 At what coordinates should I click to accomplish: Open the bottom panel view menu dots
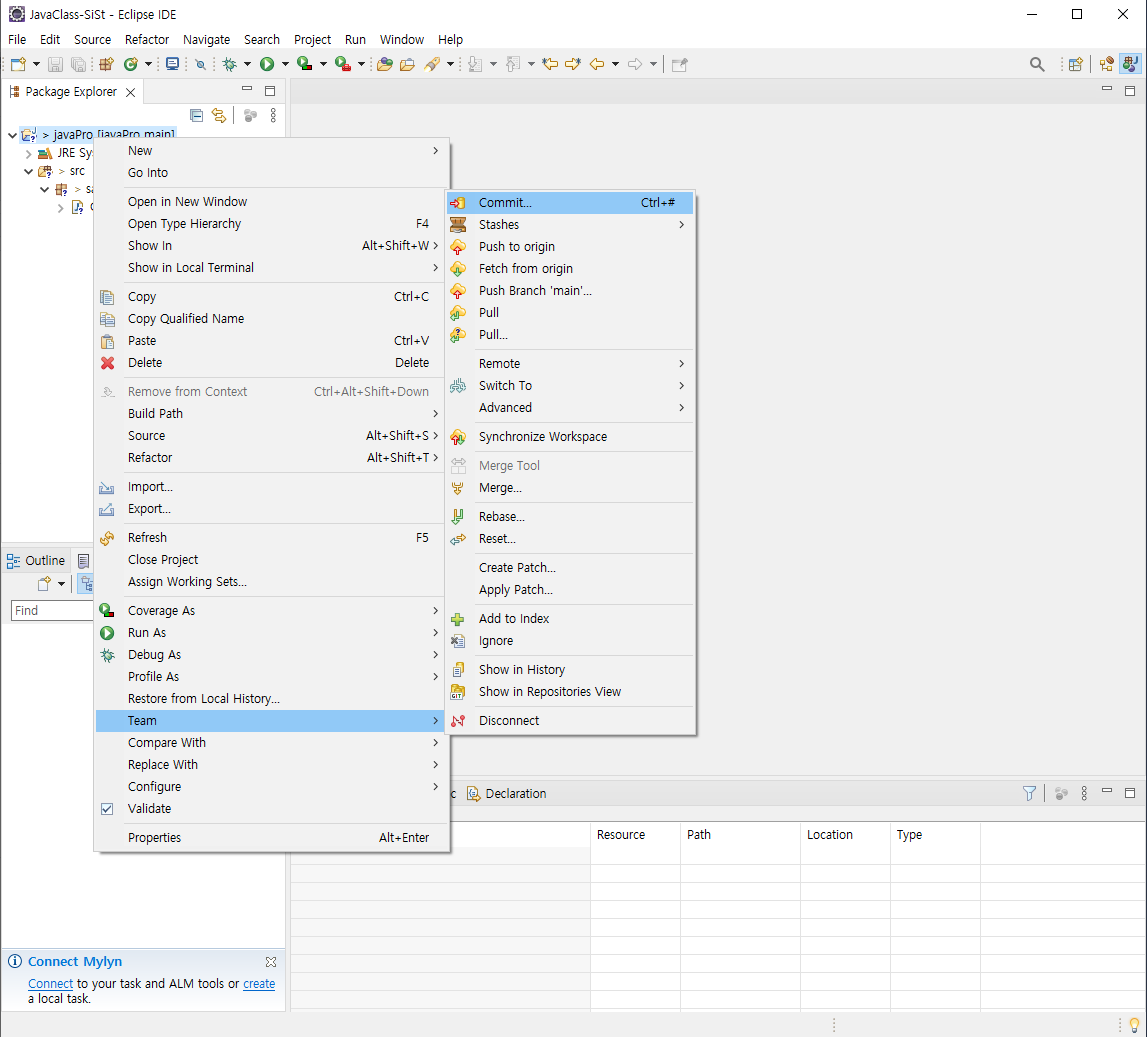(1084, 793)
